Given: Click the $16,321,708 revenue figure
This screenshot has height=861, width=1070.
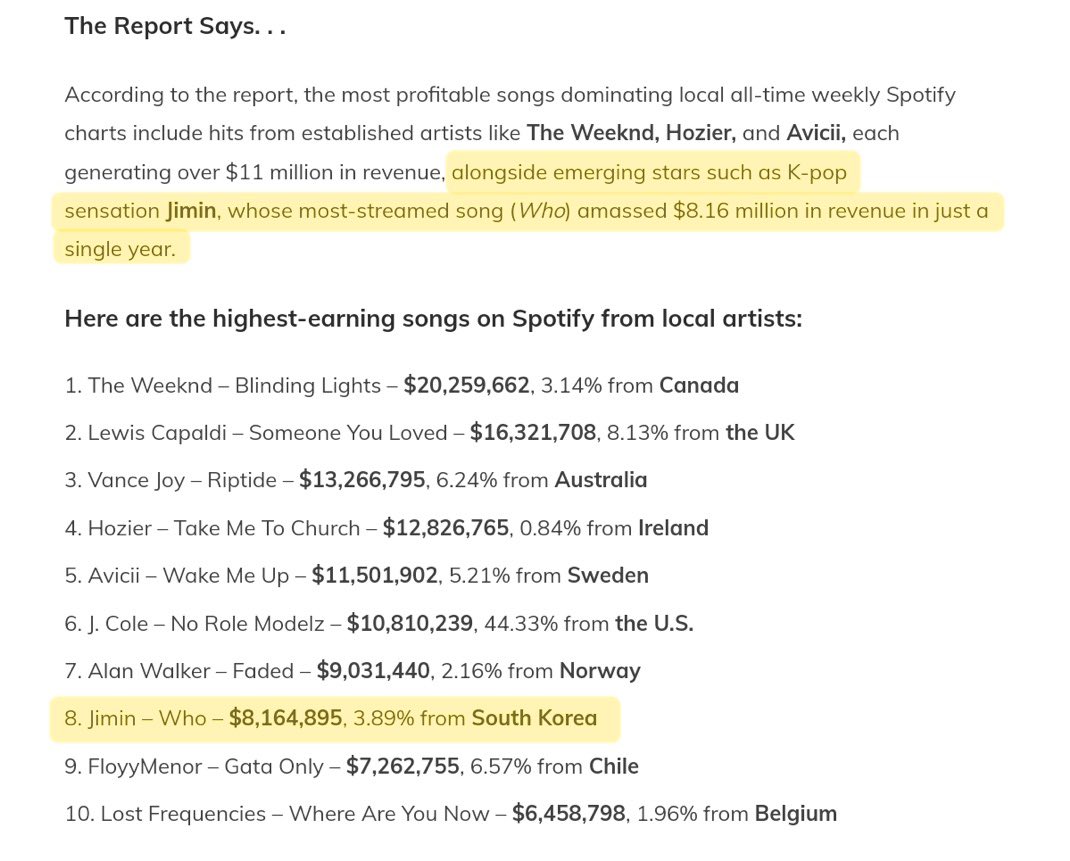Looking at the screenshot, I should click(x=533, y=433).
